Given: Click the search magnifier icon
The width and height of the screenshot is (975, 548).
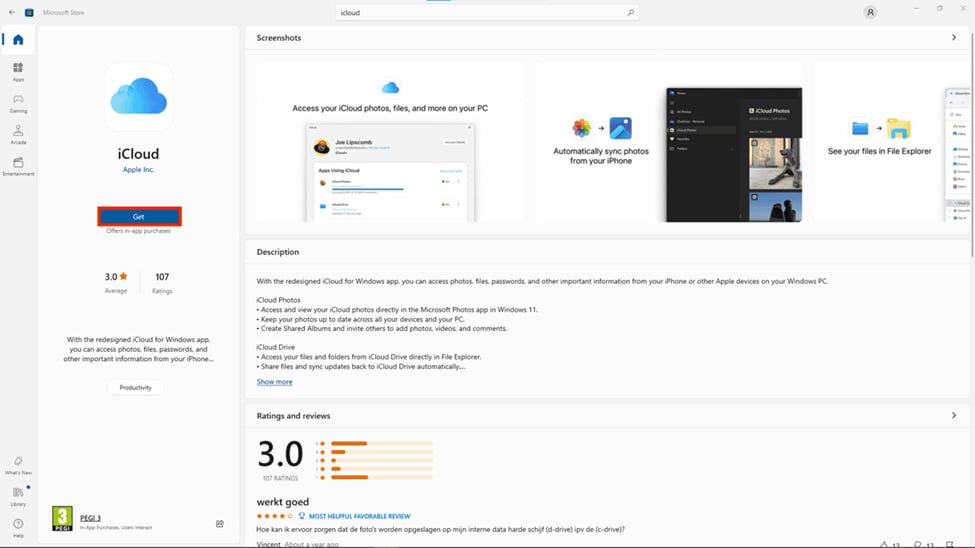Looking at the screenshot, I should point(630,13).
